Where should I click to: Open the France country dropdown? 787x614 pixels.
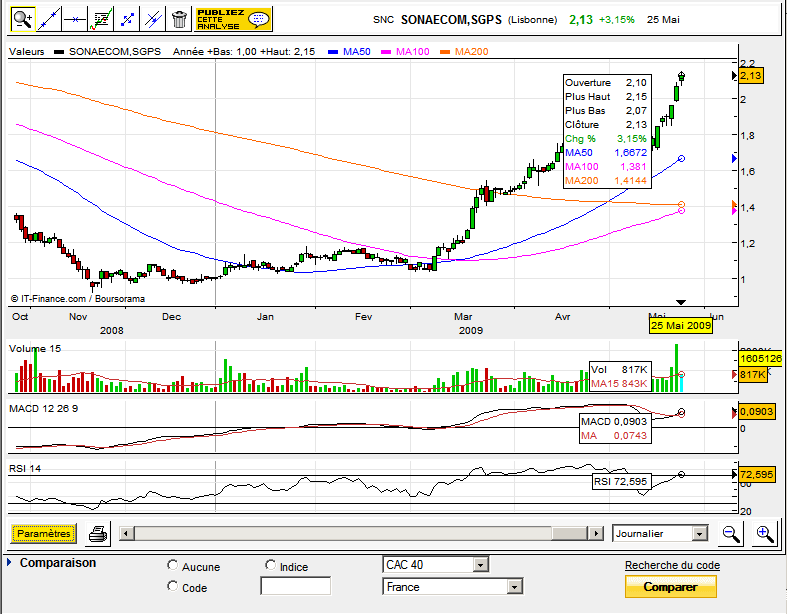click(453, 586)
